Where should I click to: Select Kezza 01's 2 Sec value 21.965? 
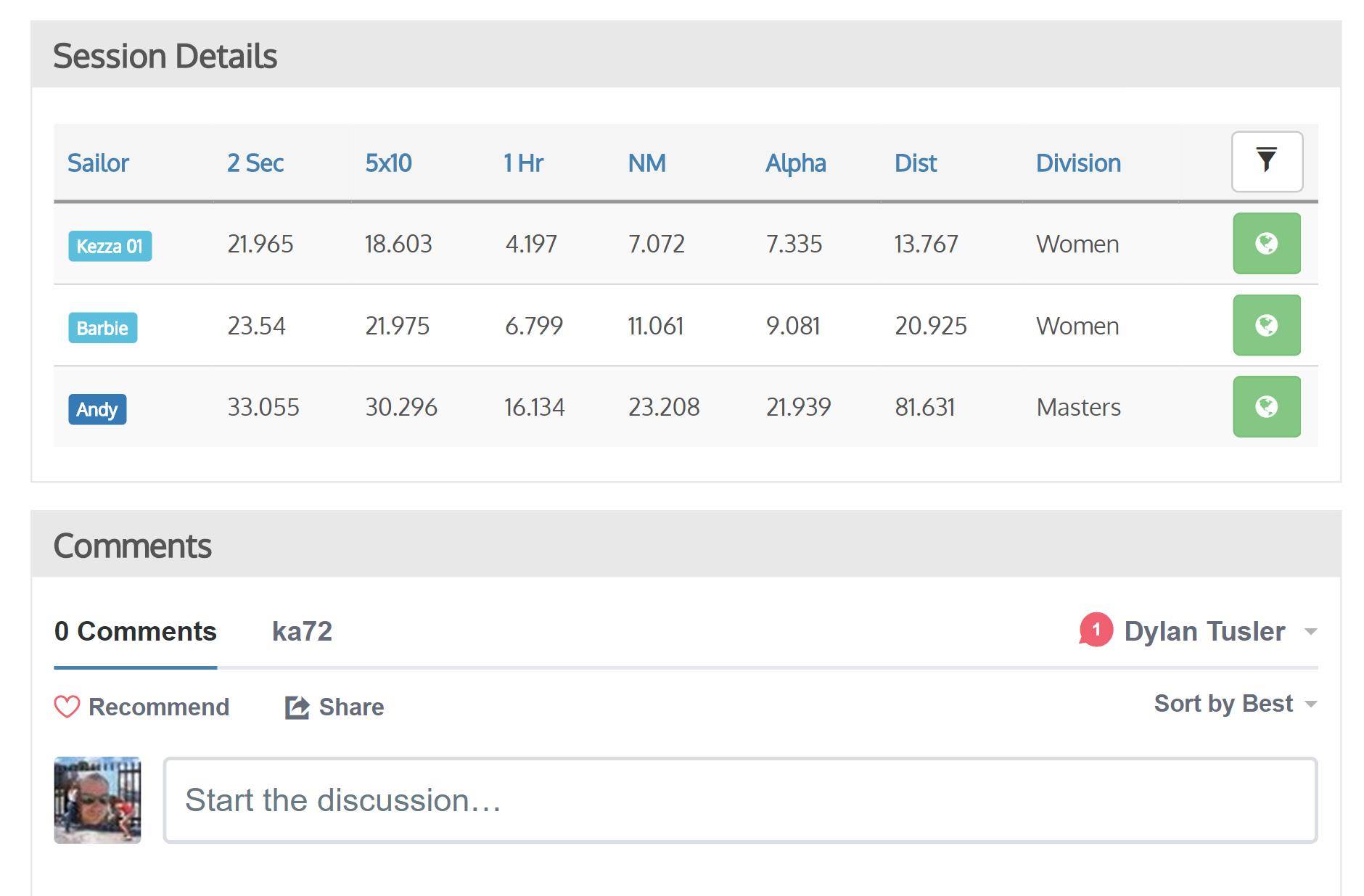(x=260, y=244)
